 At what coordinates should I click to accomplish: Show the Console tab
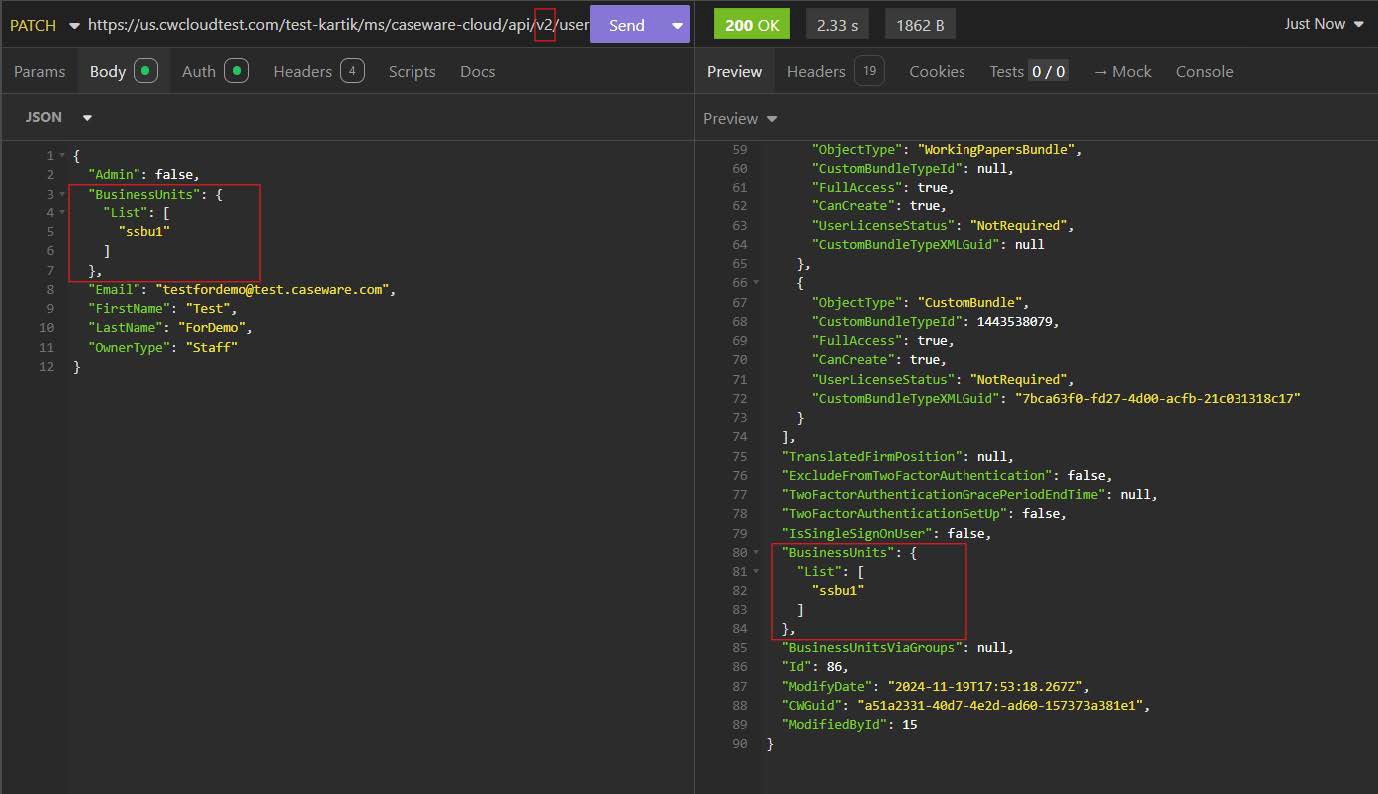[1204, 71]
